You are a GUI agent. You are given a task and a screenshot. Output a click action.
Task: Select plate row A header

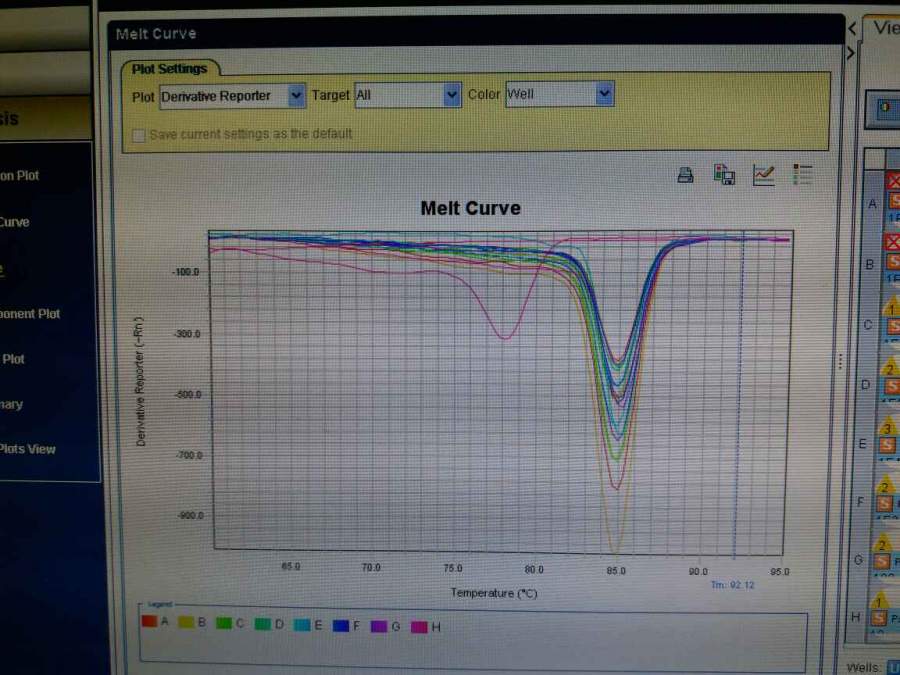[x=872, y=204]
